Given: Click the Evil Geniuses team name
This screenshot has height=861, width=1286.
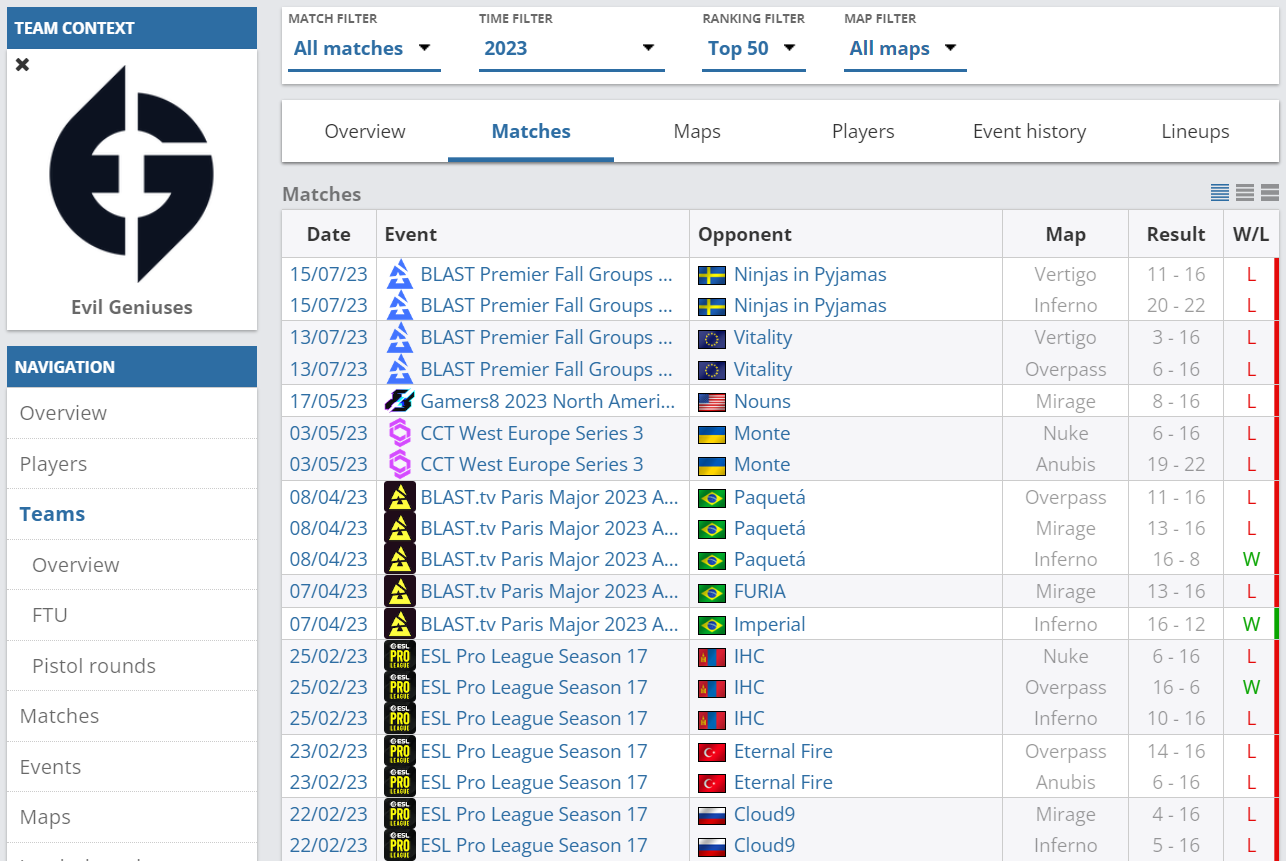Looking at the screenshot, I should coord(132,307).
